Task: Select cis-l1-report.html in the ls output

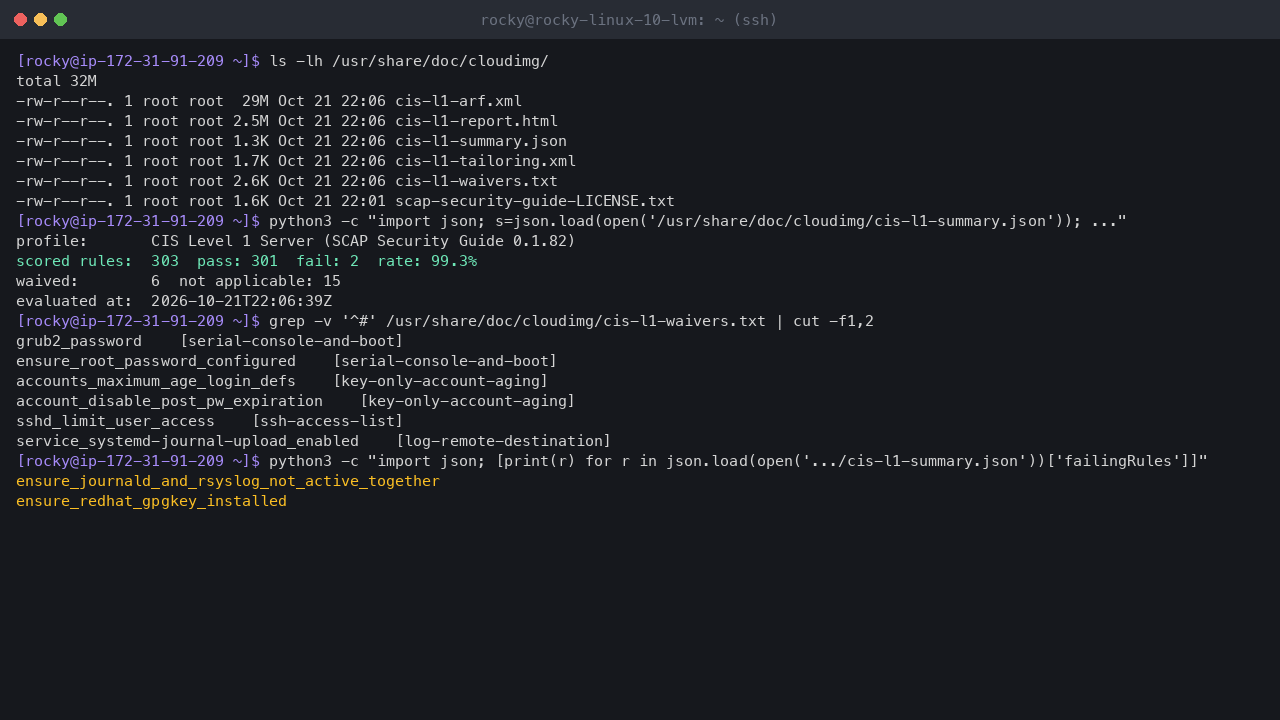Action: pos(476,121)
